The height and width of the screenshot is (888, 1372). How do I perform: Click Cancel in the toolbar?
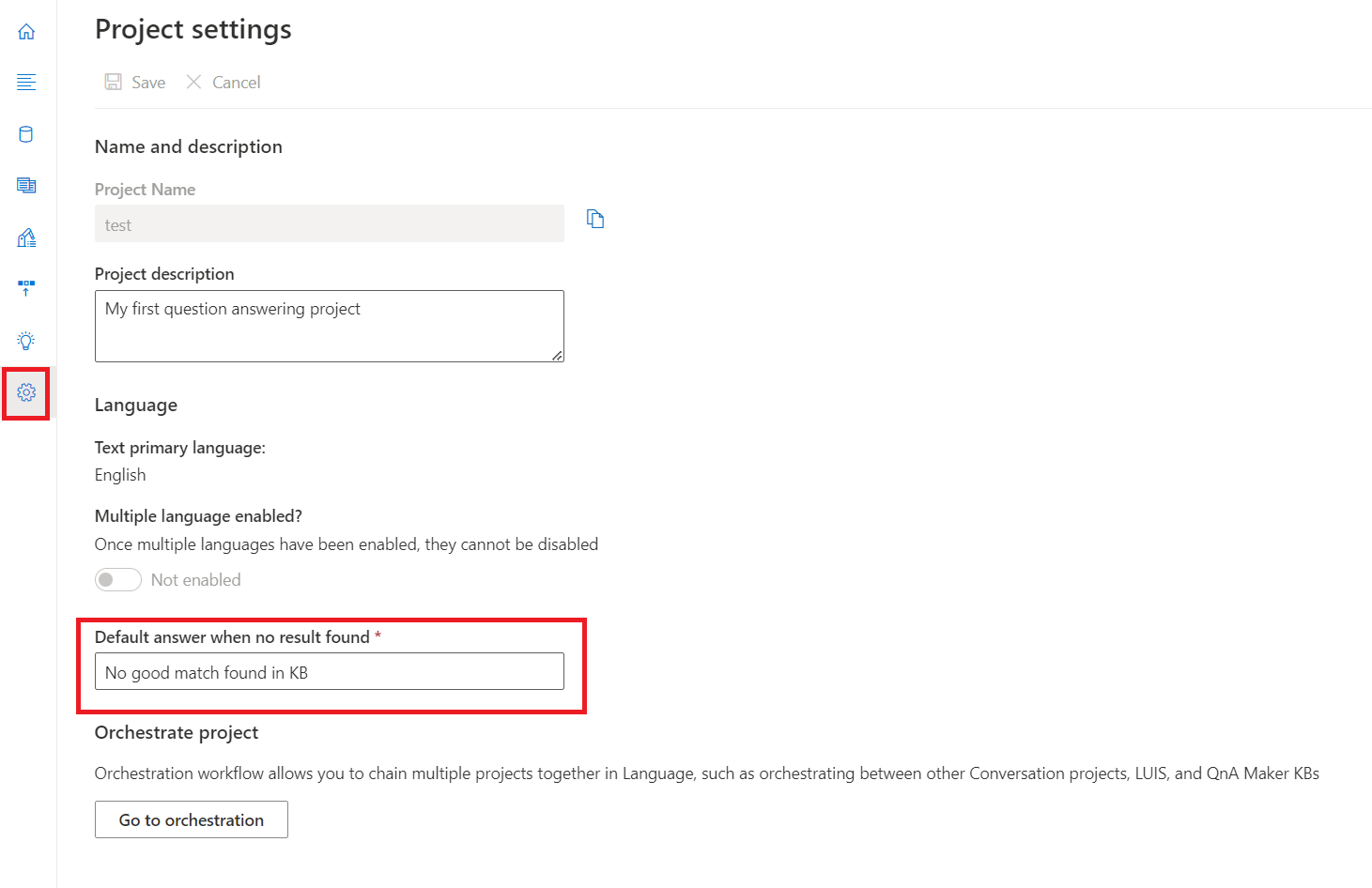coord(224,83)
